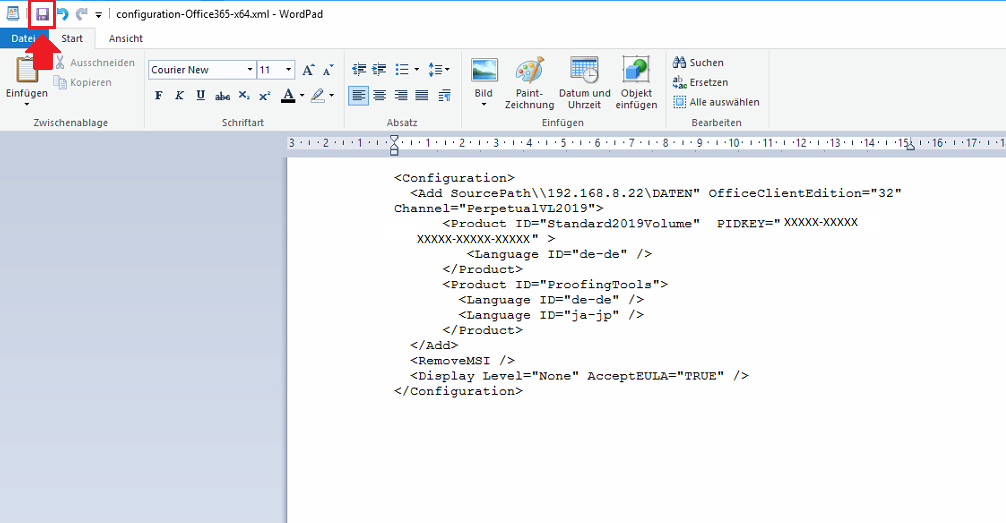
Task: Click the 'Channel="PerpetualVL2019">' text line
Action: pos(499,209)
